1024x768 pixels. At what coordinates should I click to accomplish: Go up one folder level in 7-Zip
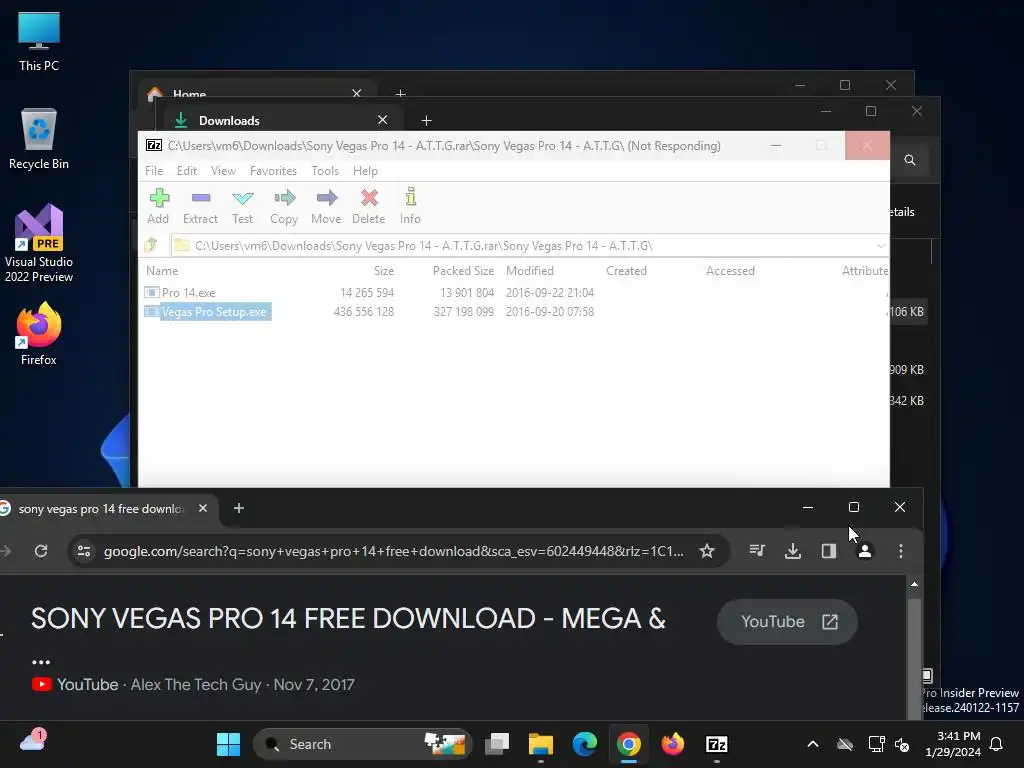tap(152, 246)
